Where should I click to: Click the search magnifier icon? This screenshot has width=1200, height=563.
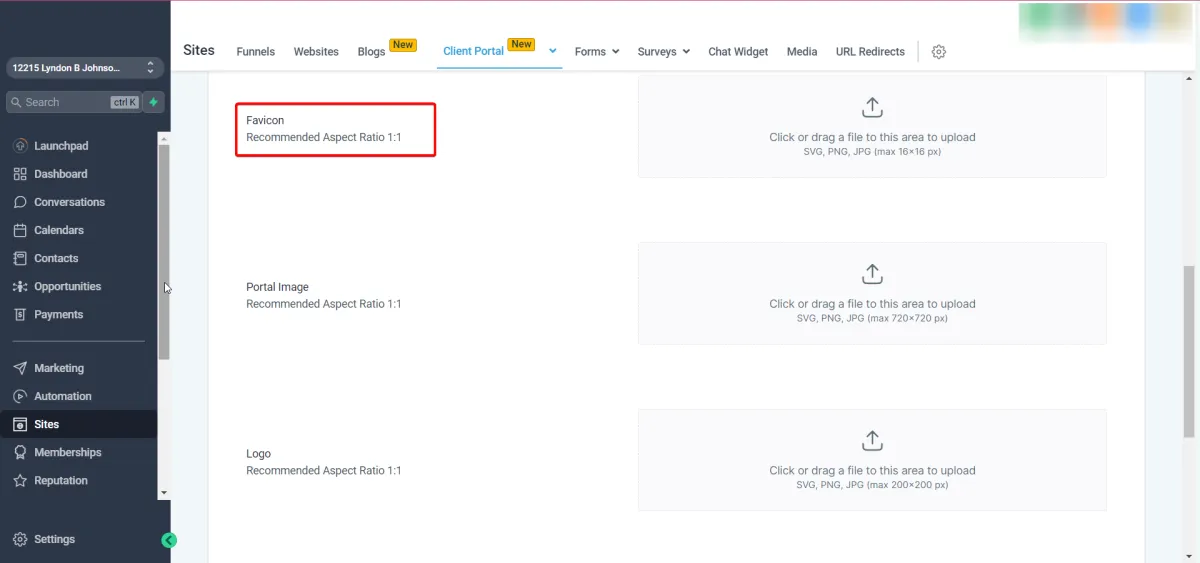16,102
